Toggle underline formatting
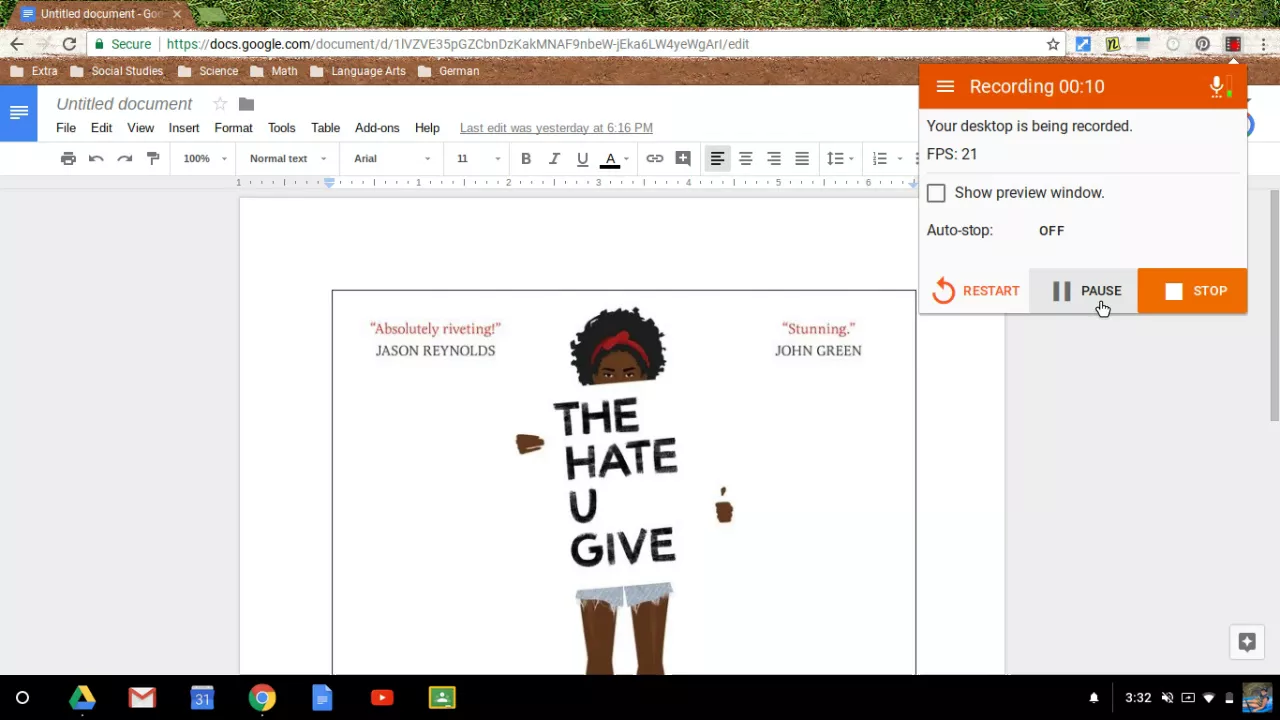1280x720 pixels. click(582, 158)
